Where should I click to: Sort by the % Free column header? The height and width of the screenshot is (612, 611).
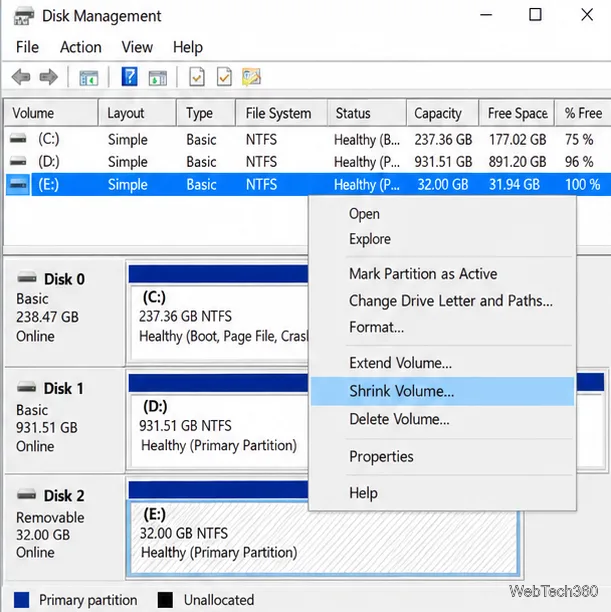point(583,113)
